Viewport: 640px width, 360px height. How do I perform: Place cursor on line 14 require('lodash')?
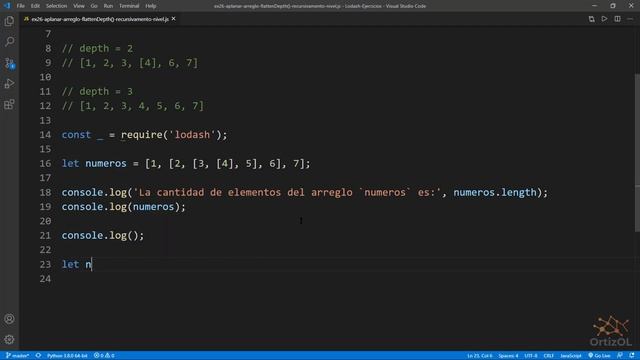(173, 135)
